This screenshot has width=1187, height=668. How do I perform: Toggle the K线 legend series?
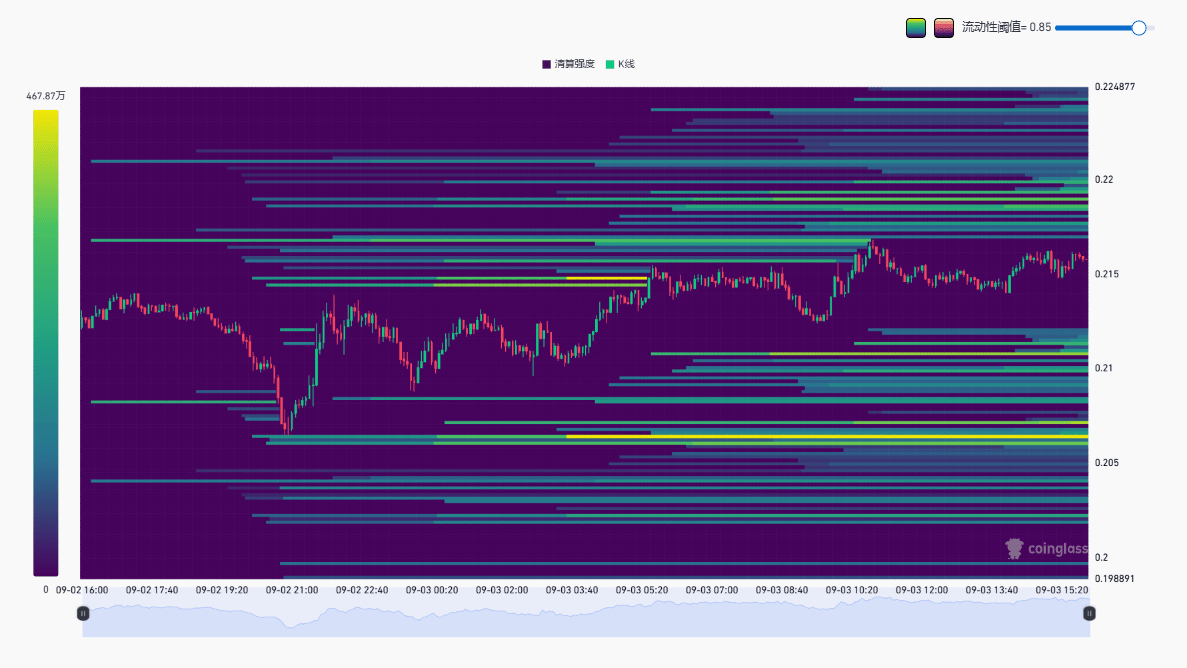pyautogui.click(x=620, y=64)
